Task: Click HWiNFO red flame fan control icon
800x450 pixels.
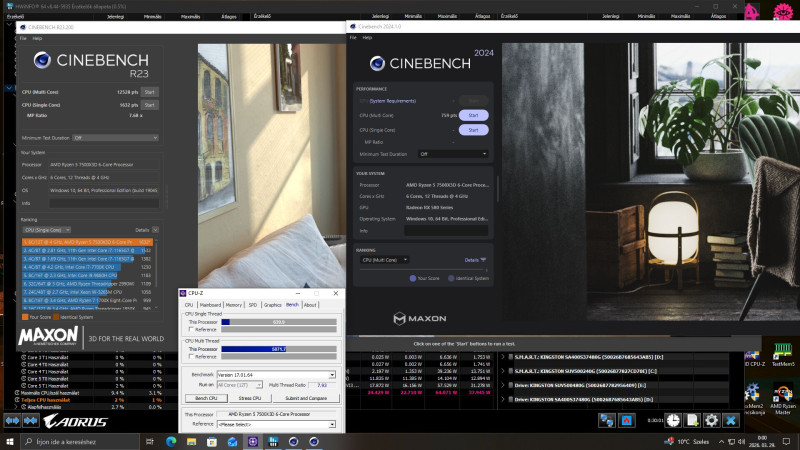Action: [627, 420]
